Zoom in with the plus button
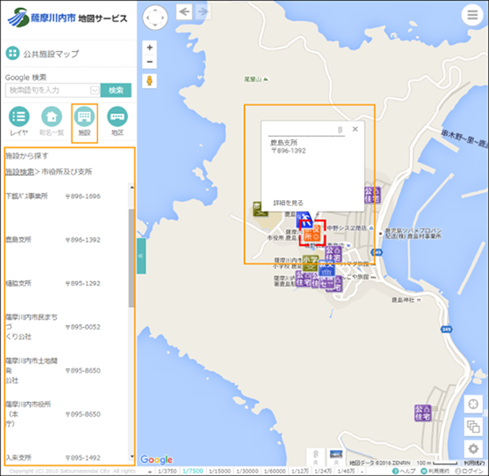 tap(150, 47)
